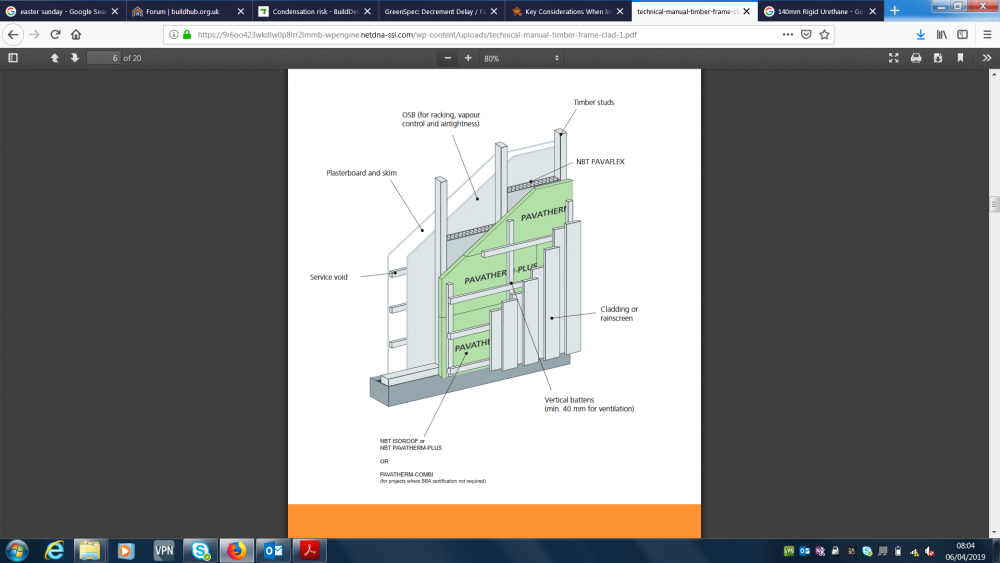
Task: Go to the previous PDF page
Action: coord(55,58)
